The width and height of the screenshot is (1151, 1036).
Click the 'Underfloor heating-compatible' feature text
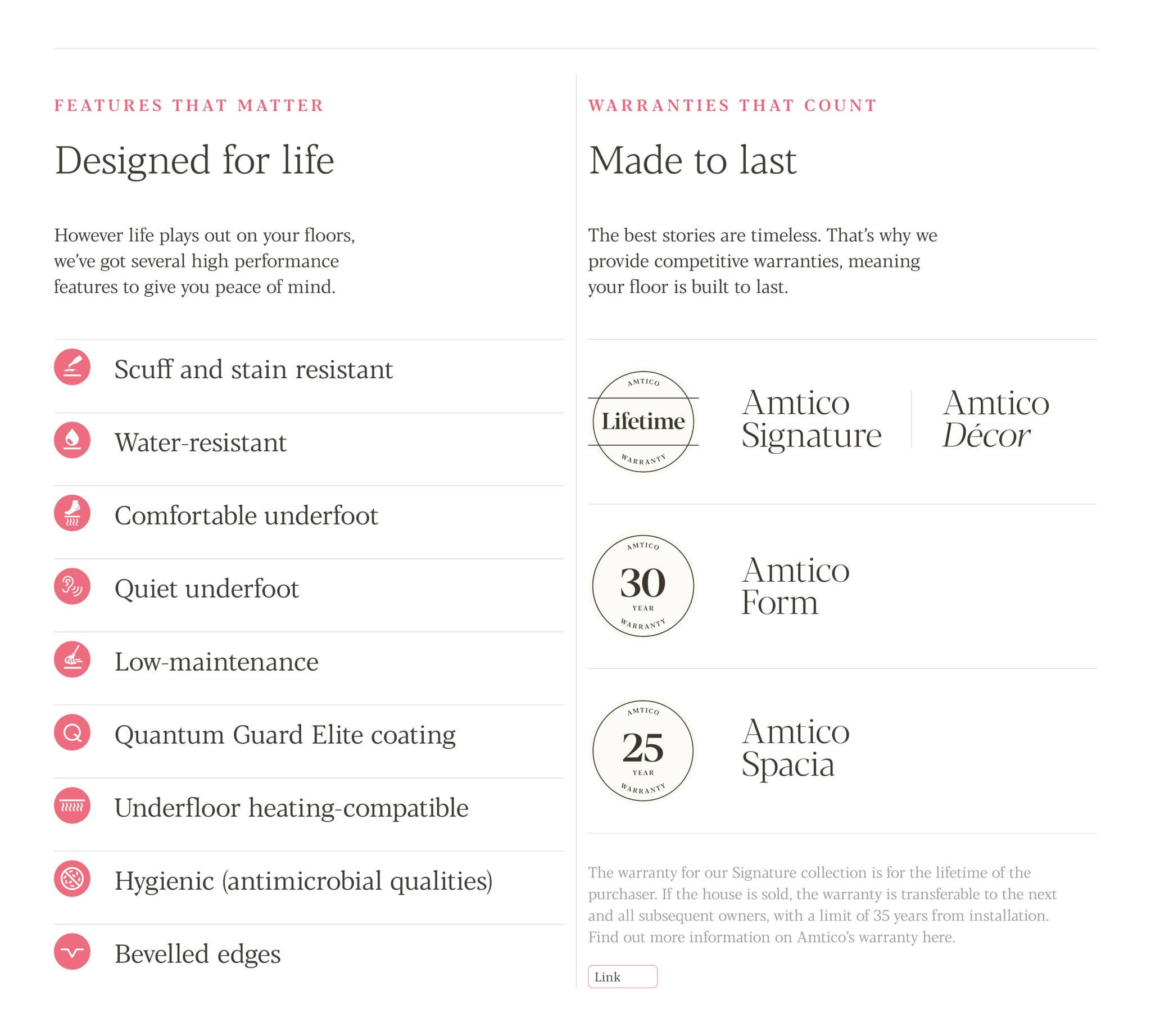tap(291, 808)
